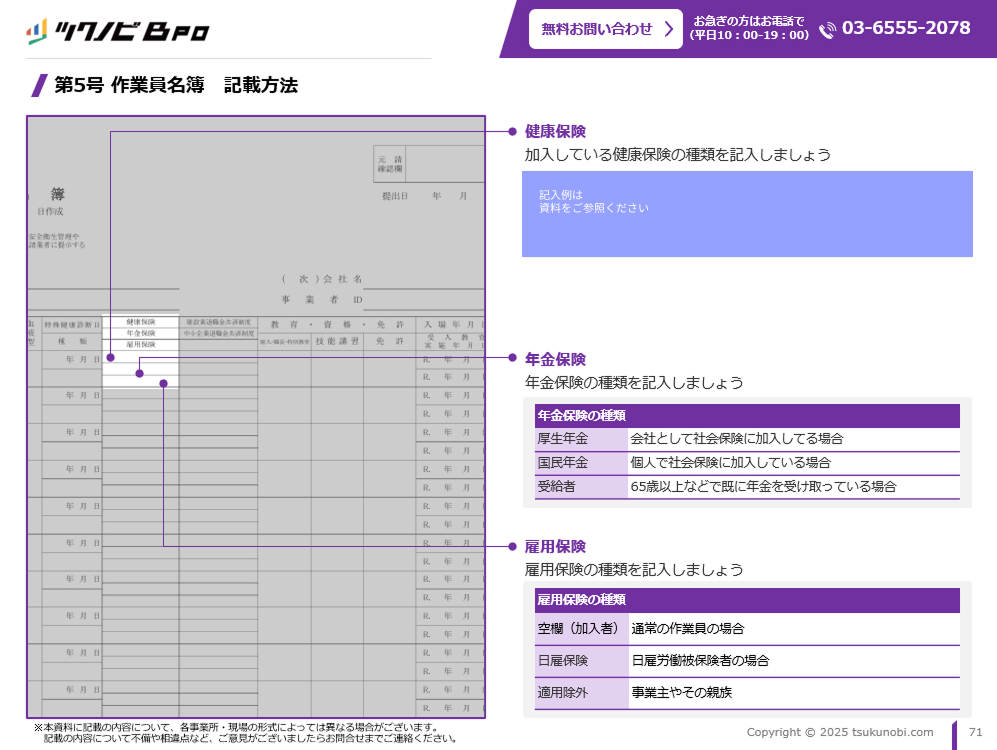Click the ツクノビBPO logo
997x750 pixels.
pos(118,31)
